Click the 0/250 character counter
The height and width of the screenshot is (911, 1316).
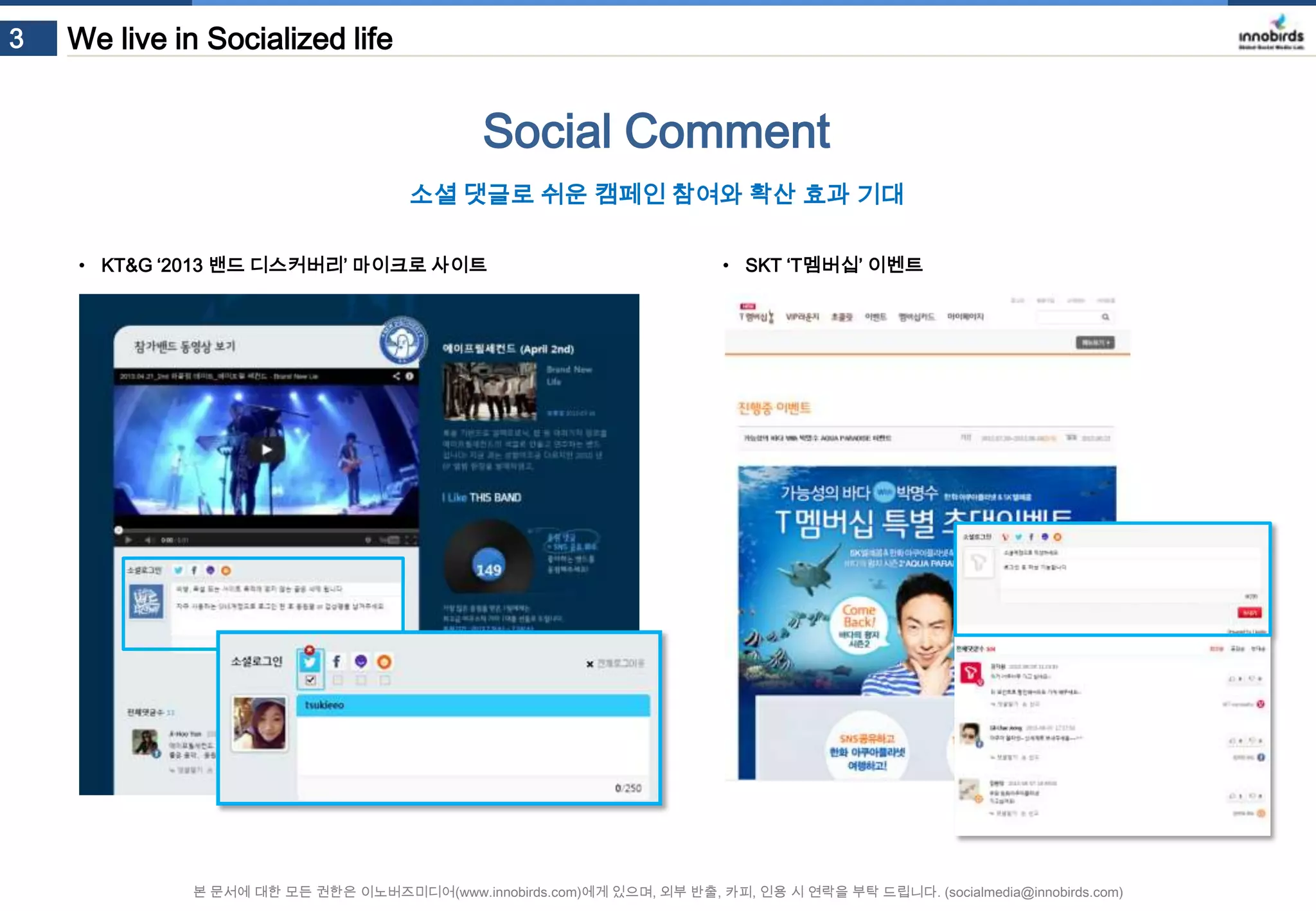tap(628, 788)
